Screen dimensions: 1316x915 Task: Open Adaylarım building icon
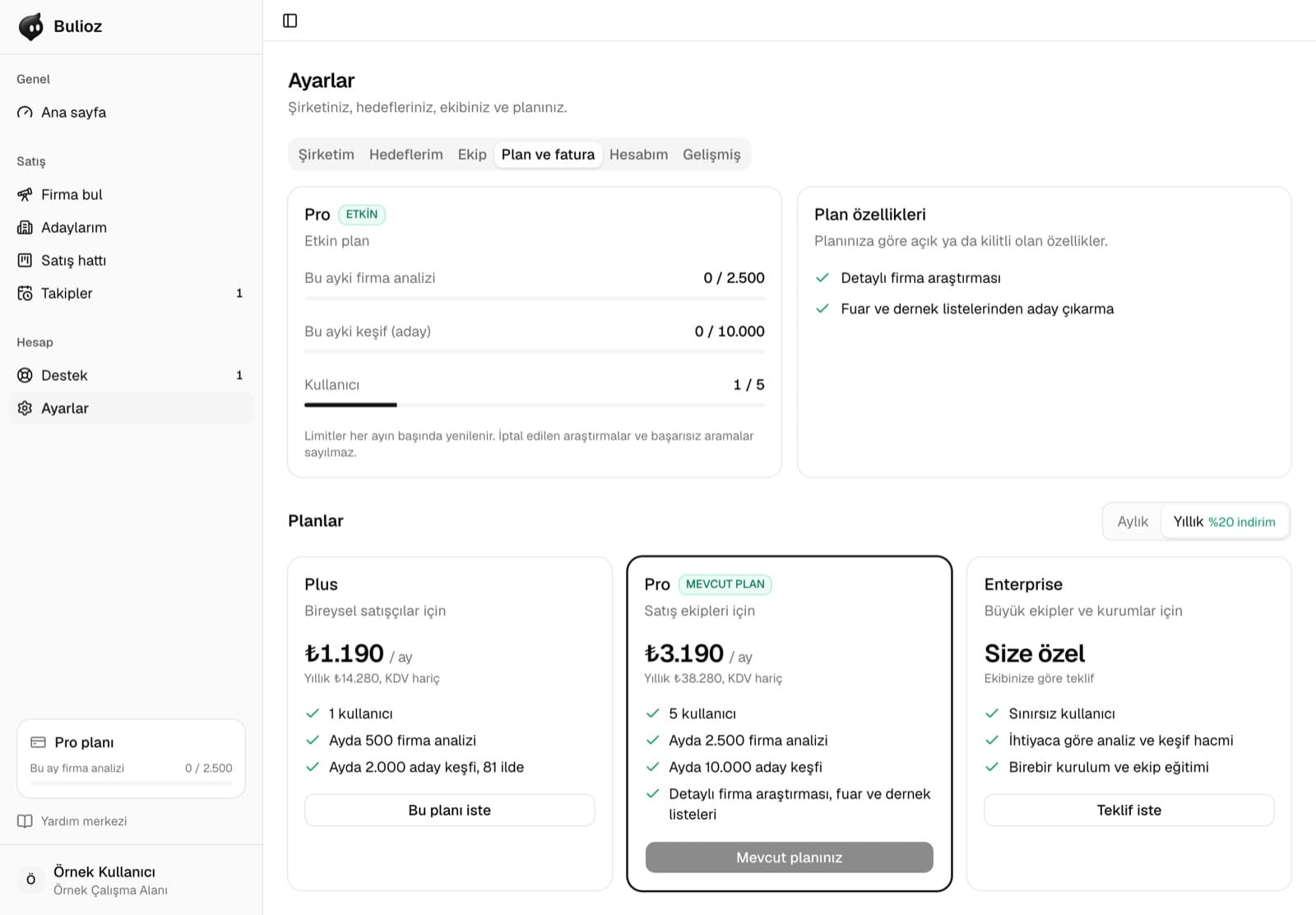[x=25, y=227]
